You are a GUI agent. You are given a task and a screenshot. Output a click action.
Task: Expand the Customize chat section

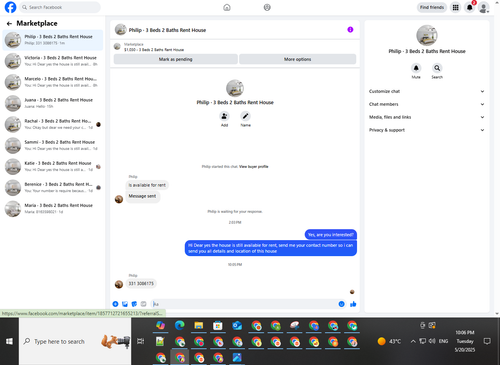point(427,91)
